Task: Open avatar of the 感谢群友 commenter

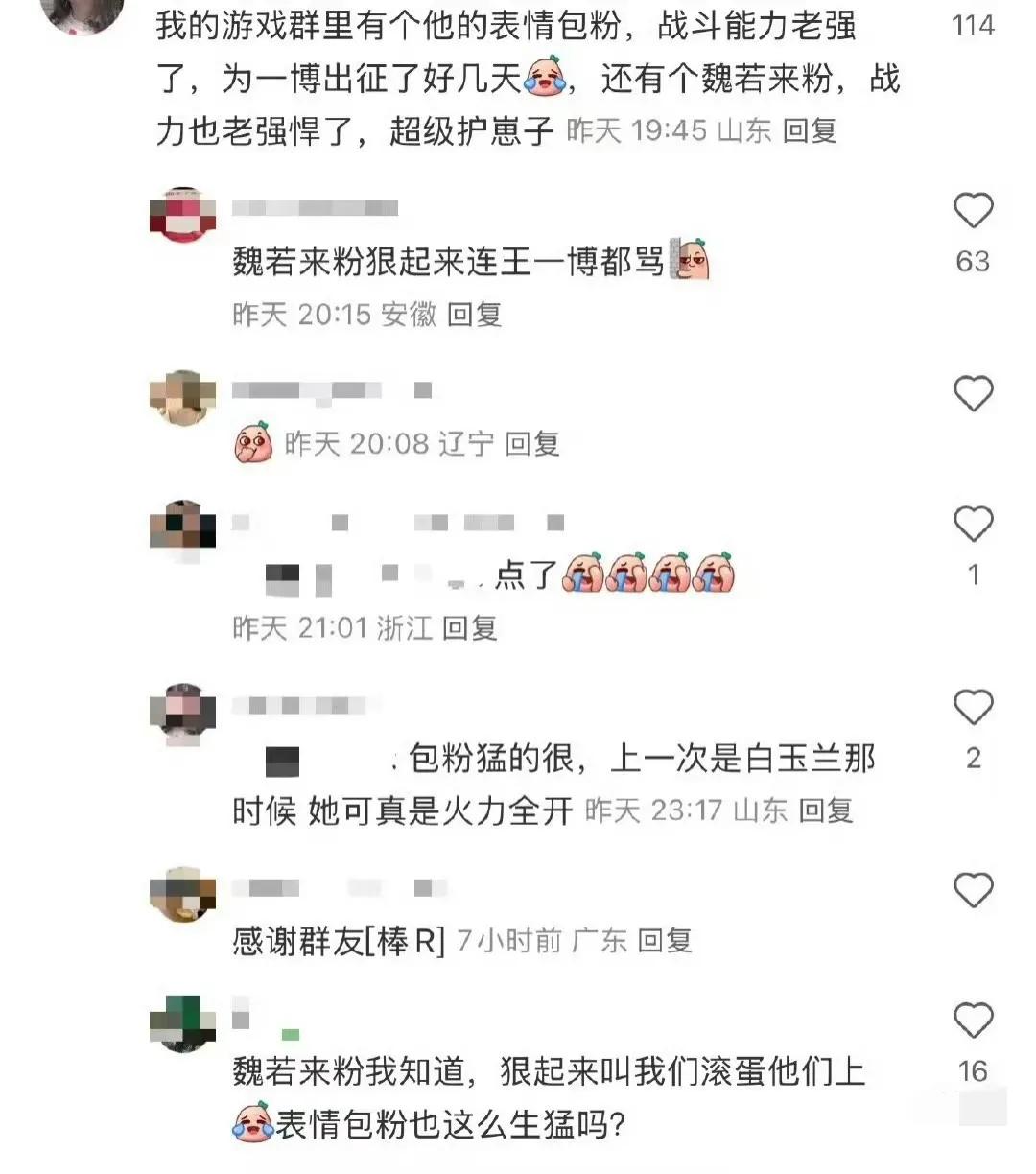Action: click(x=183, y=895)
